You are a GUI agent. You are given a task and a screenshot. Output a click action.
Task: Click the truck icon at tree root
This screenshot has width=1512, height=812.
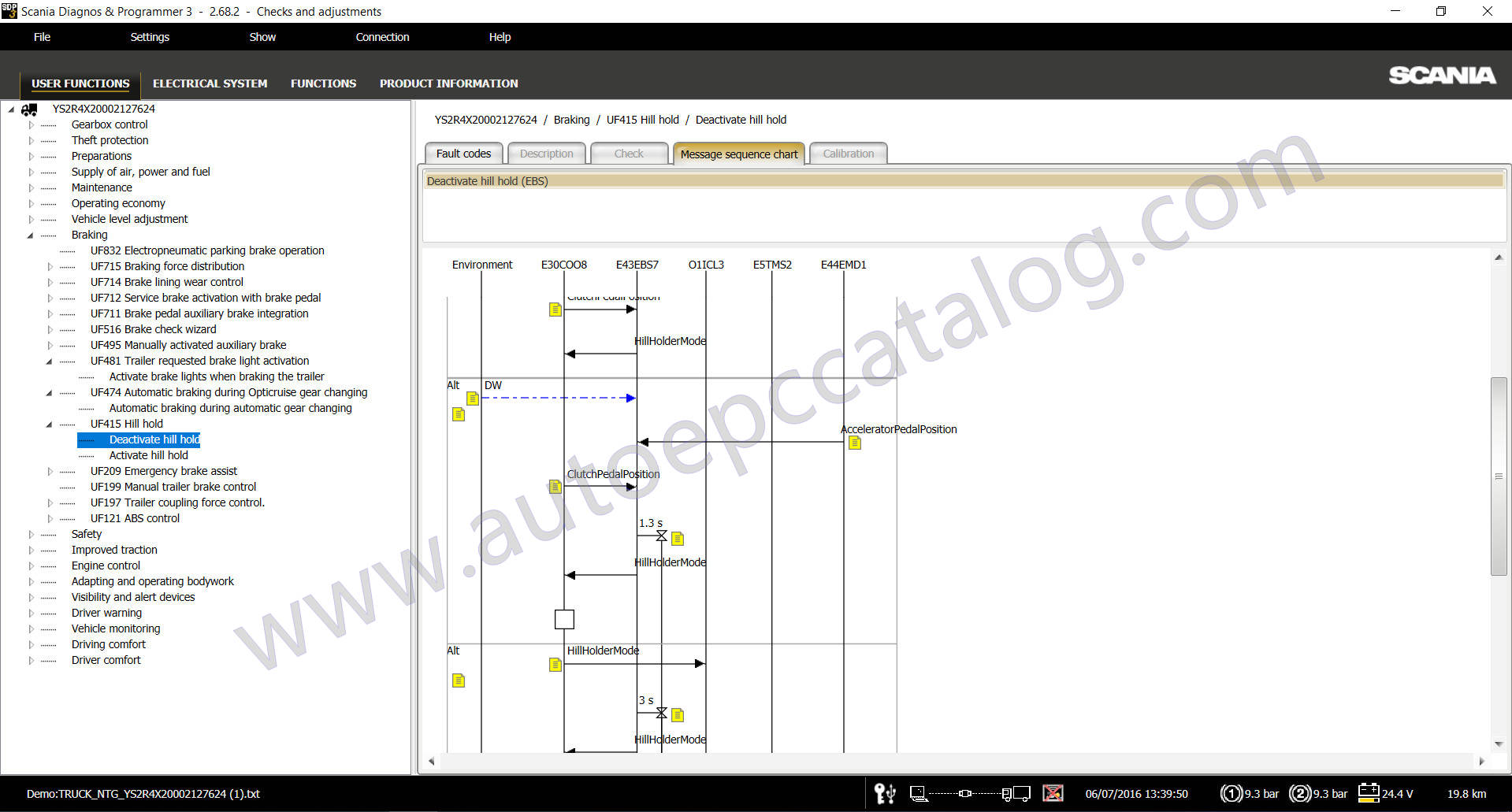pyautogui.click(x=30, y=109)
